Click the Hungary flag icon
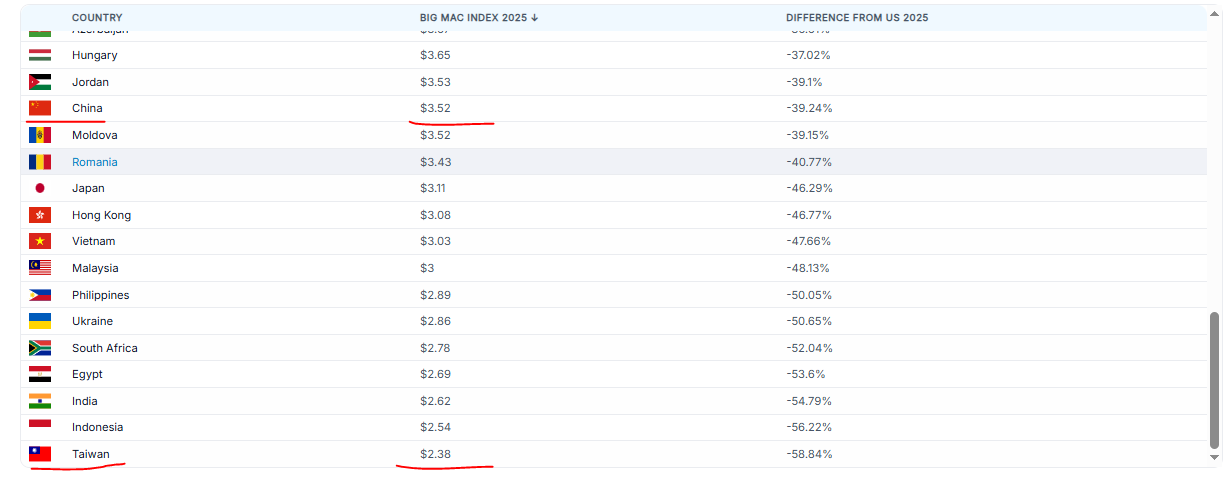Image resolution: width=1229 pixels, height=487 pixels. [40, 55]
